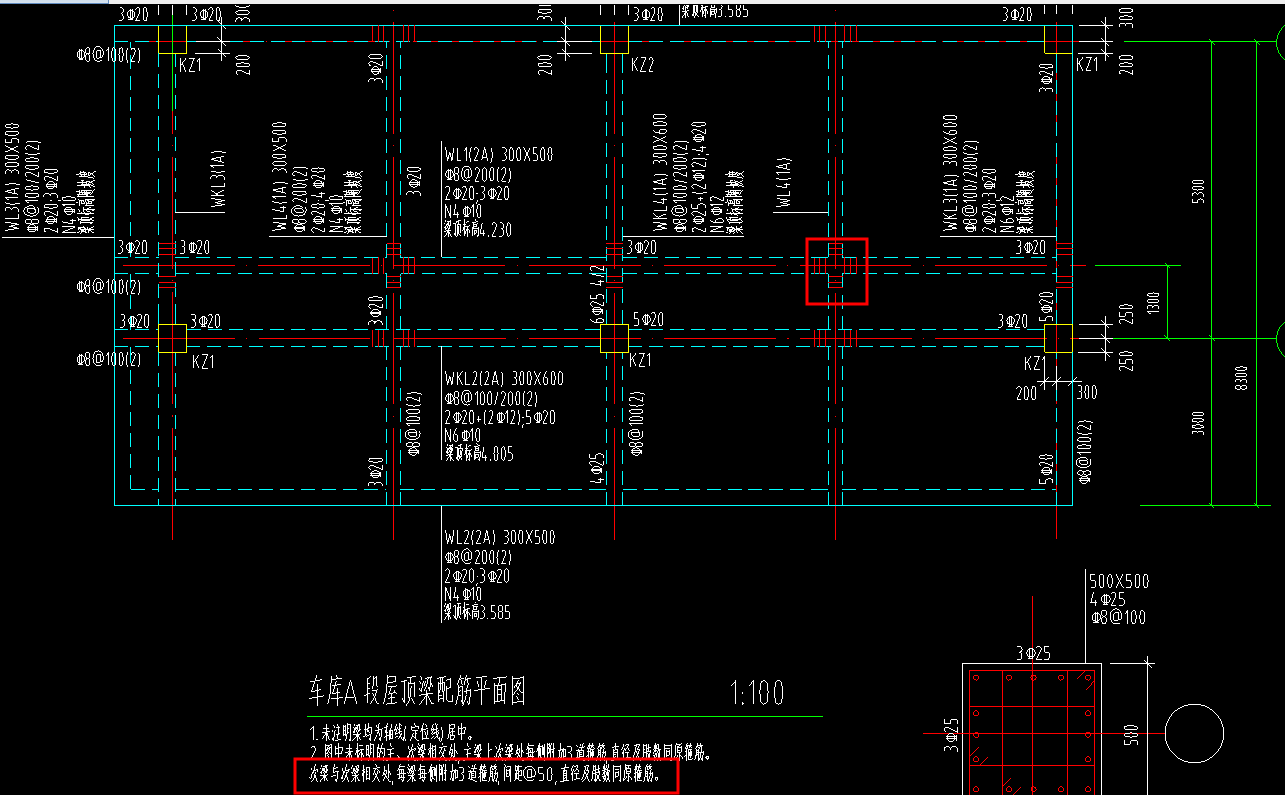The width and height of the screenshot is (1285, 795).
Task: Select the 500X500 column size text
Action: pos(1119,582)
